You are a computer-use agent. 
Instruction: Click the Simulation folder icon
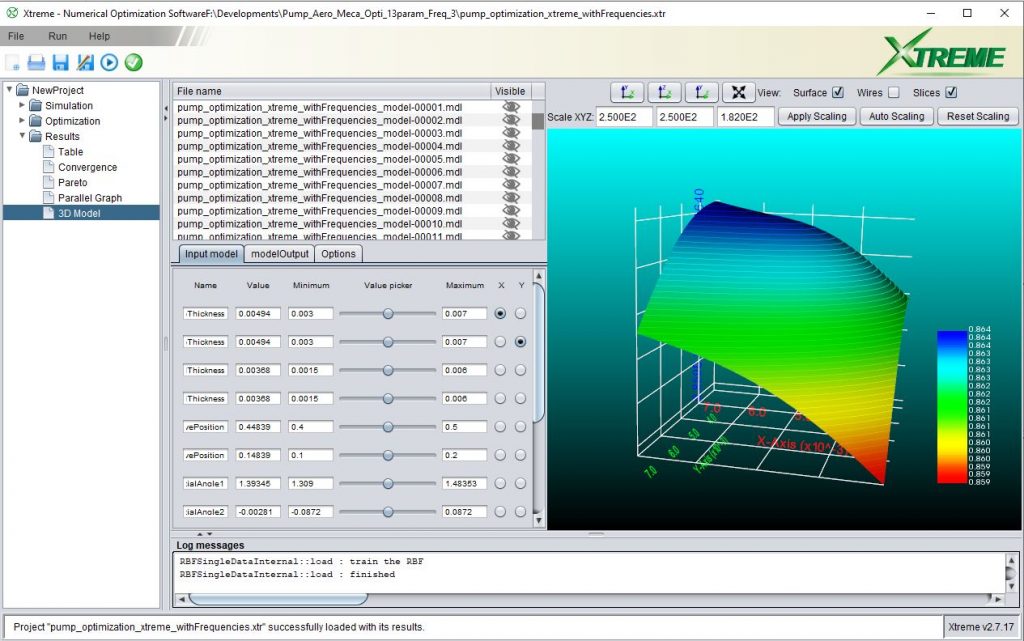[36, 106]
